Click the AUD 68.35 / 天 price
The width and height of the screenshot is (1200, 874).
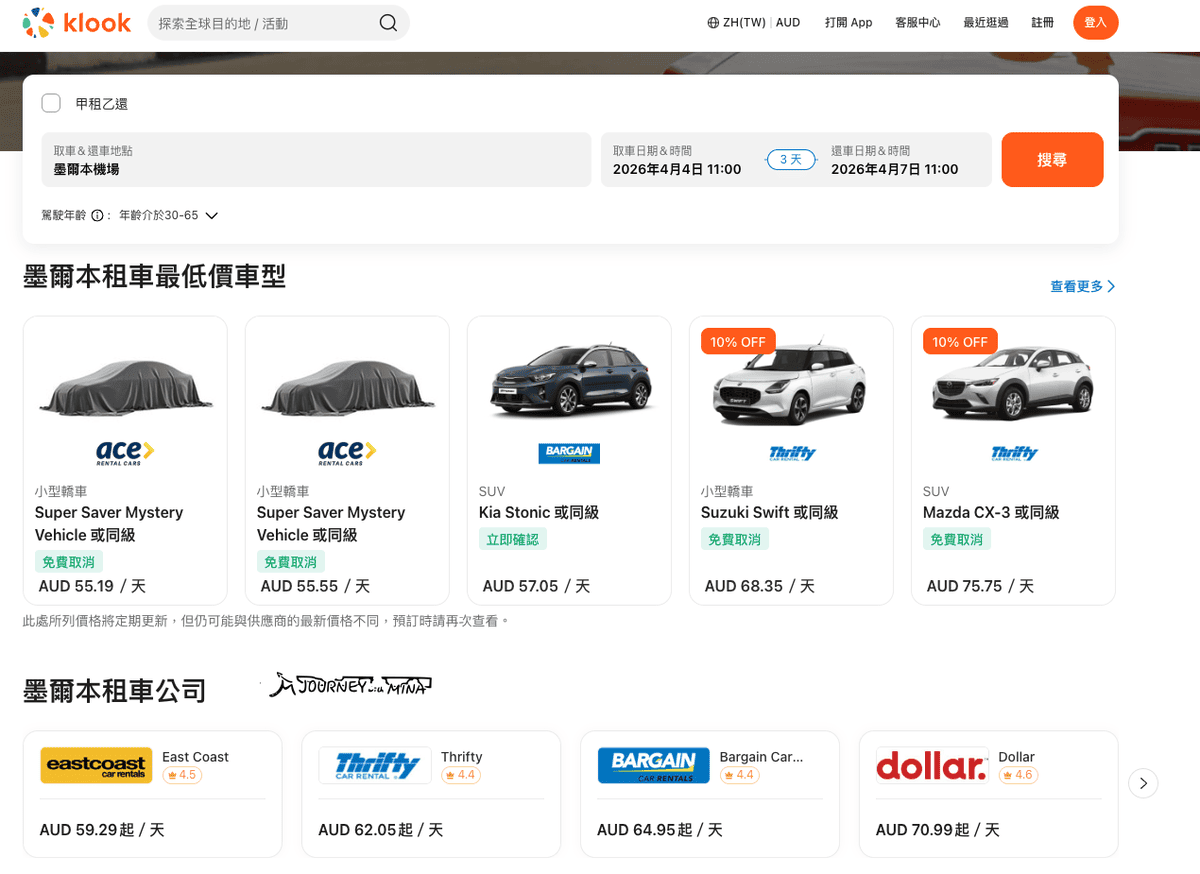click(760, 586)
